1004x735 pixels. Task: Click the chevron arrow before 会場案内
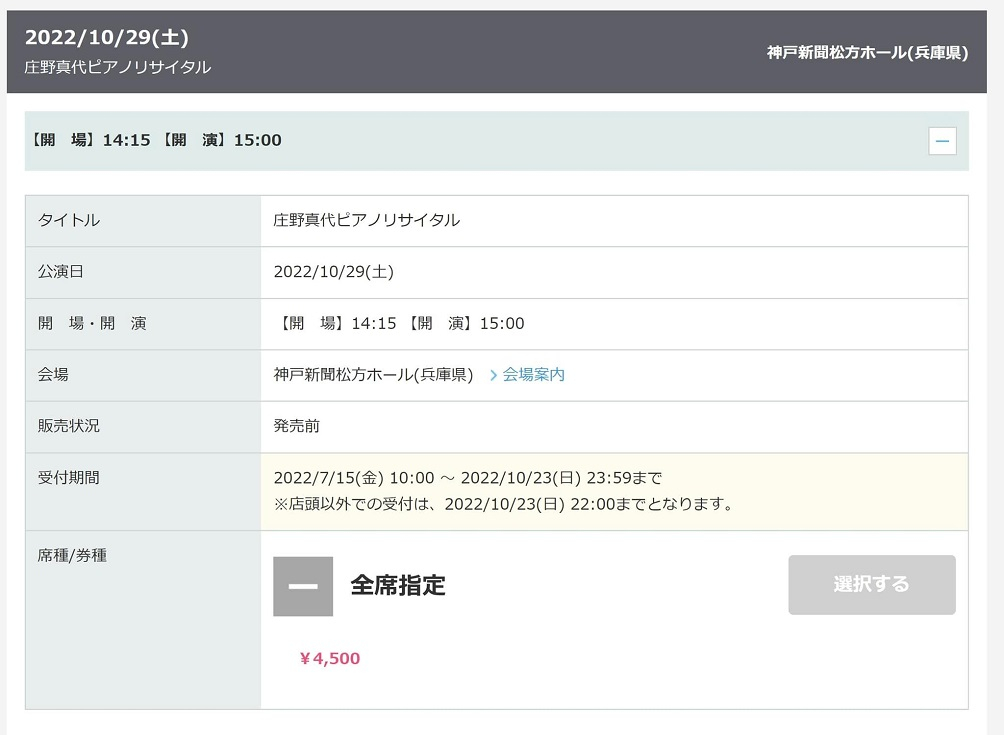pos(493,375)
